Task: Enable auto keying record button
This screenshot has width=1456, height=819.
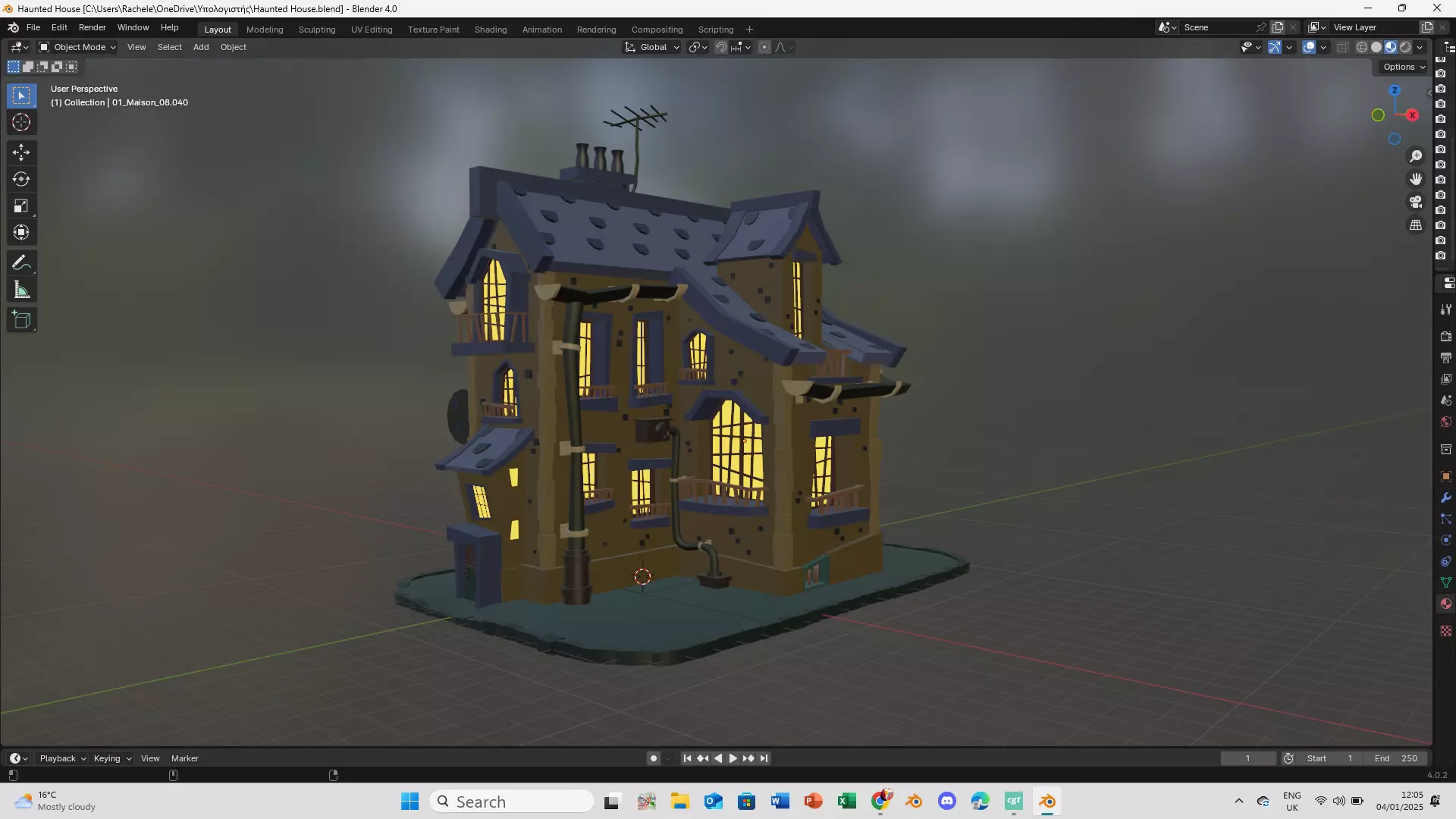Action: pyautogui.click(x=654, y=758)
